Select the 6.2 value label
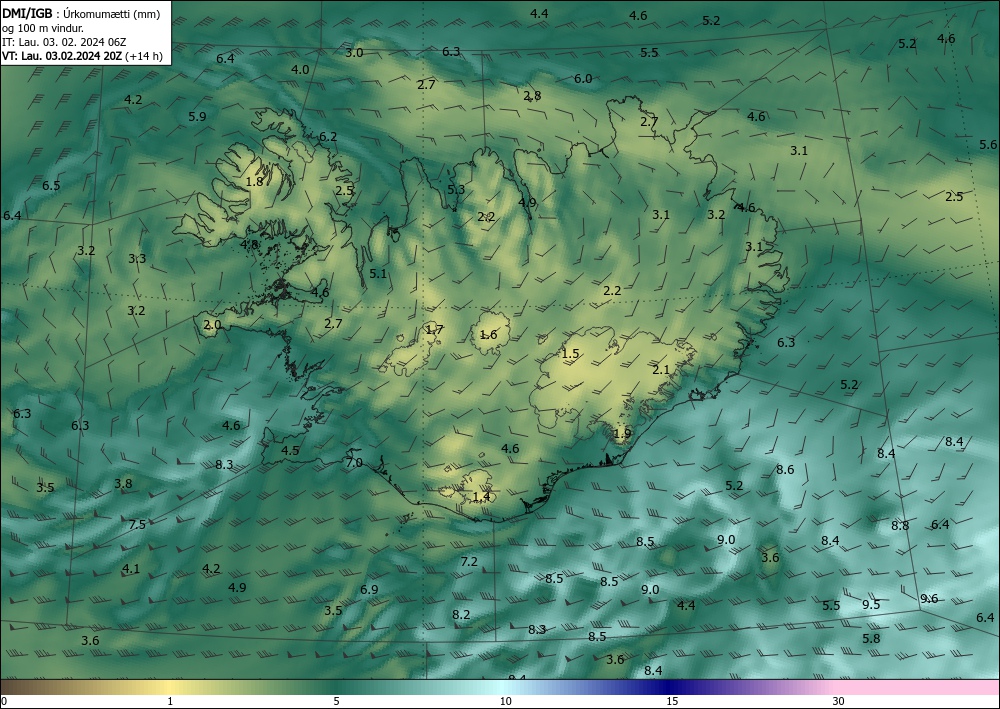Viewport: 1000px width, 709px height. coord(328,136)
